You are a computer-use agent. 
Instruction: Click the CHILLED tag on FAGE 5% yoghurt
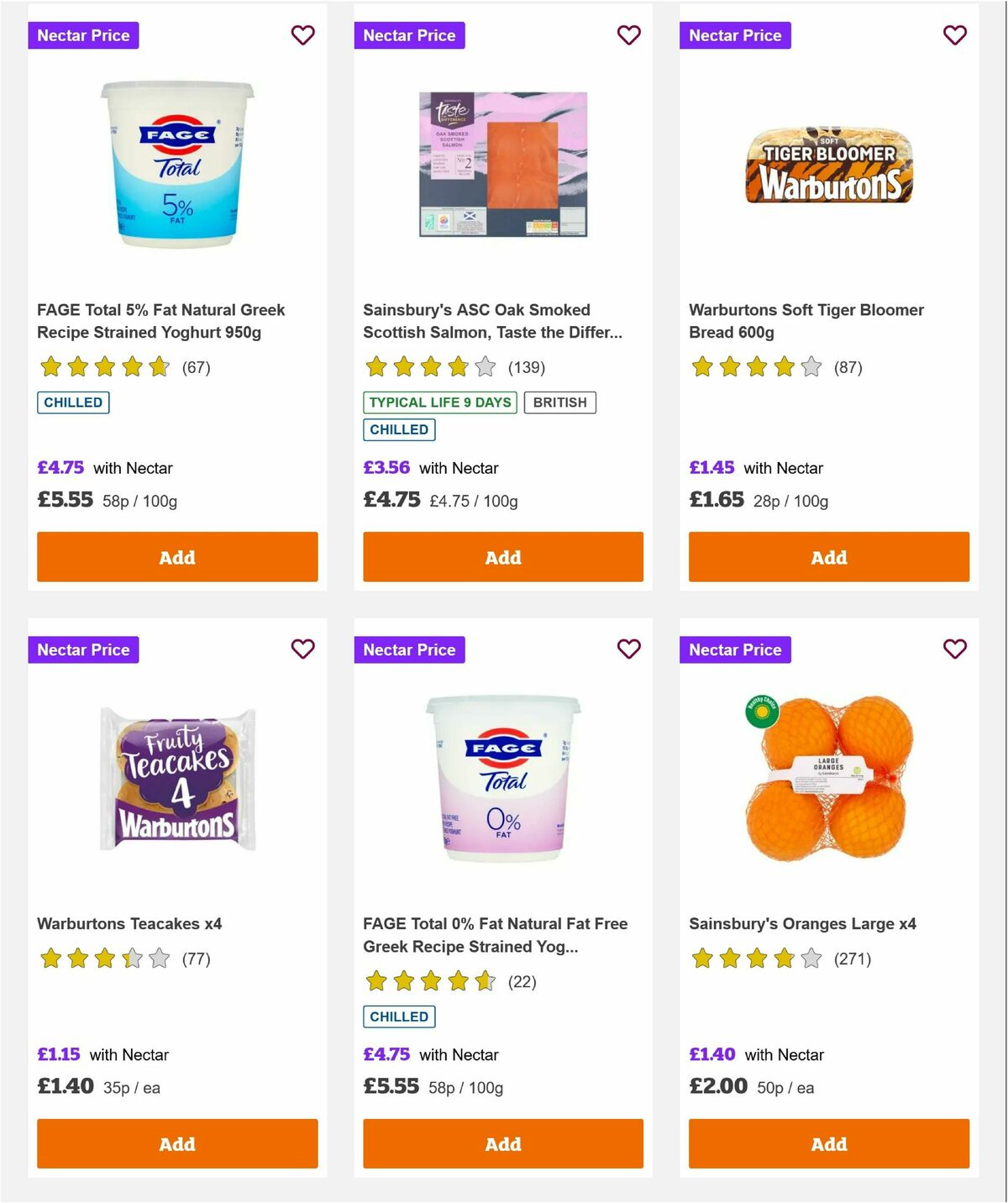[72, 402]
